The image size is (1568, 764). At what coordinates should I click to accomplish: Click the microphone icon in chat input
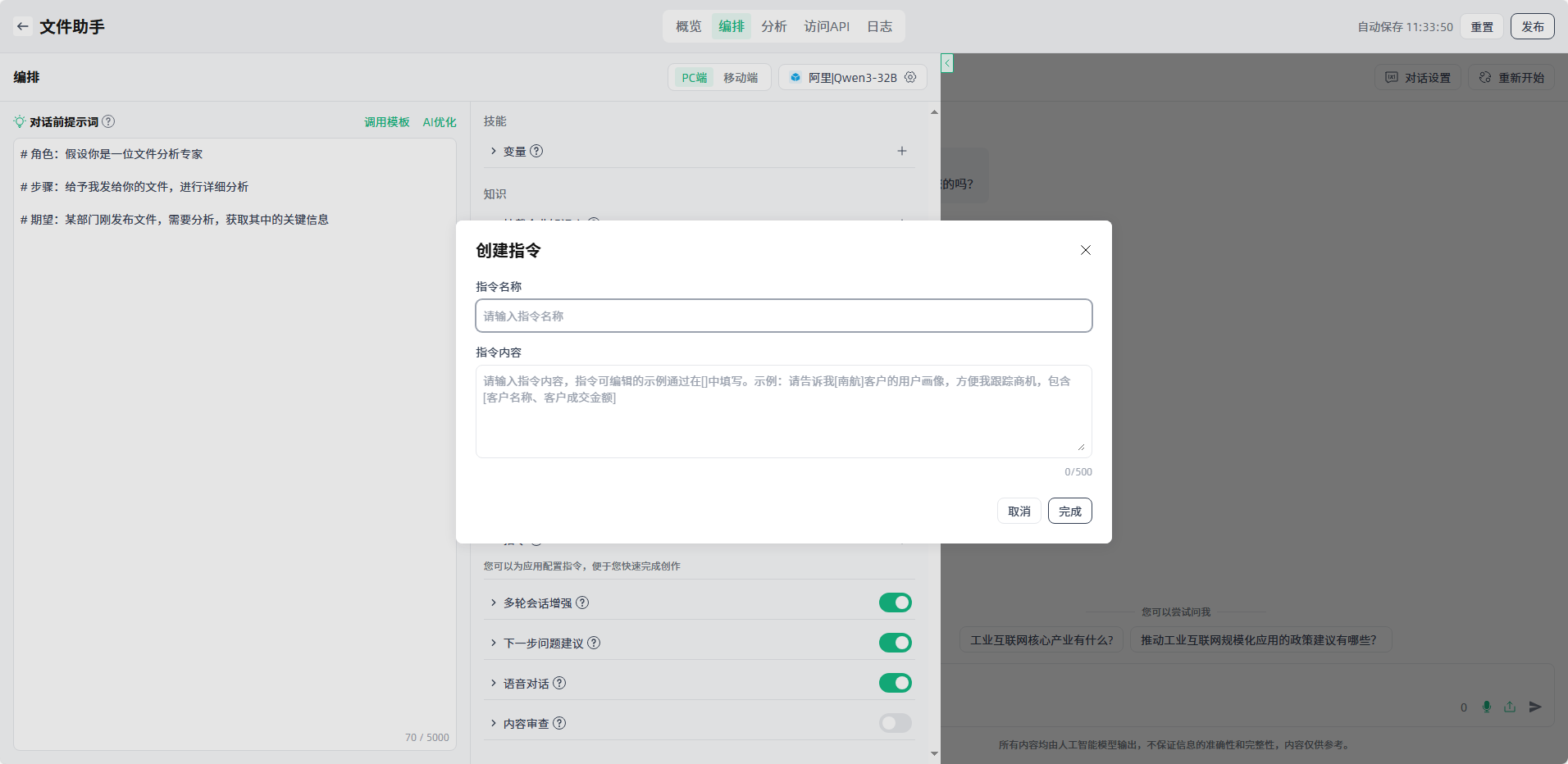[x=1486, y=707]
